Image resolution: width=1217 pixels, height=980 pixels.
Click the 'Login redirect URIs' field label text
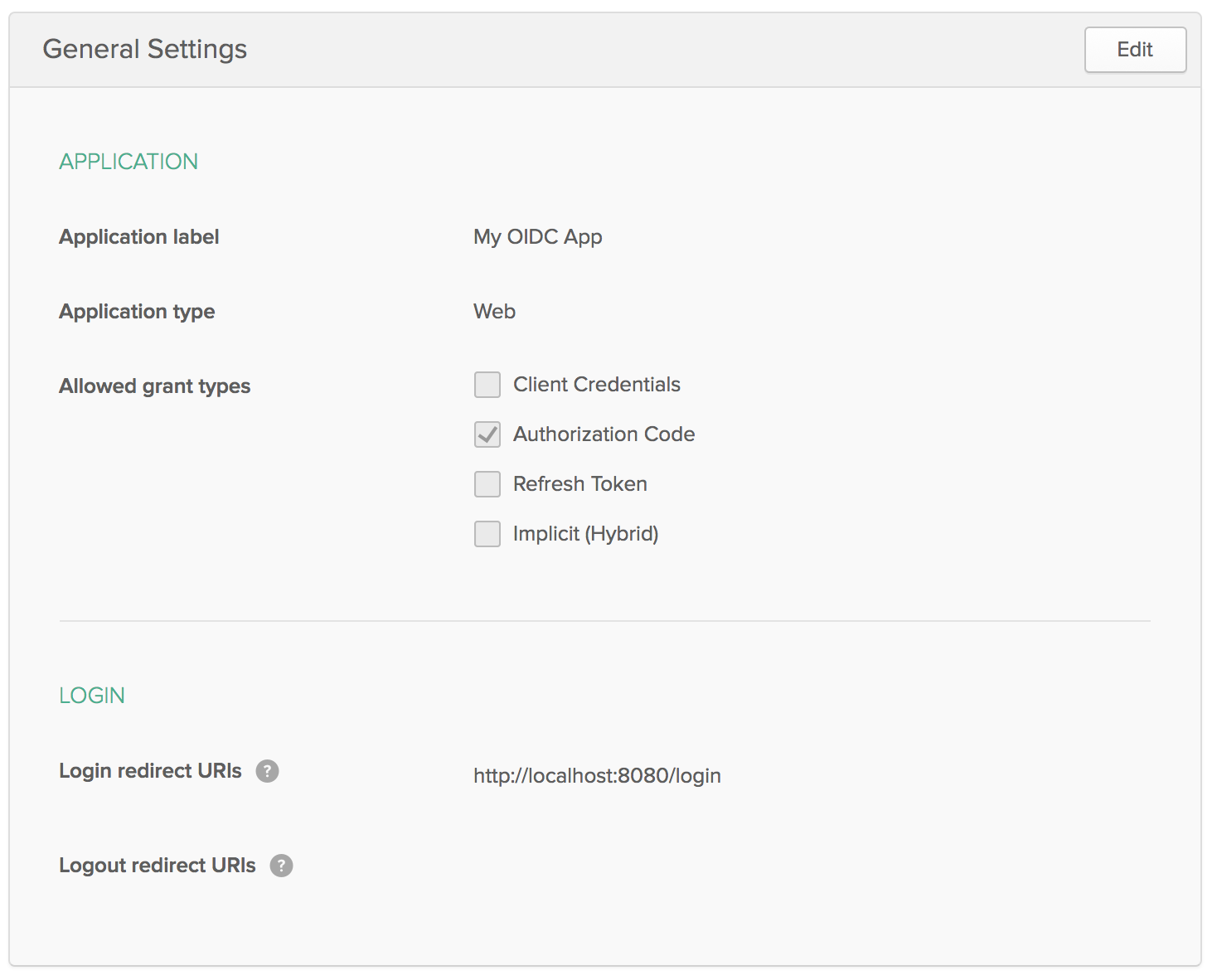pyautogui.click(x=150, y=771)
